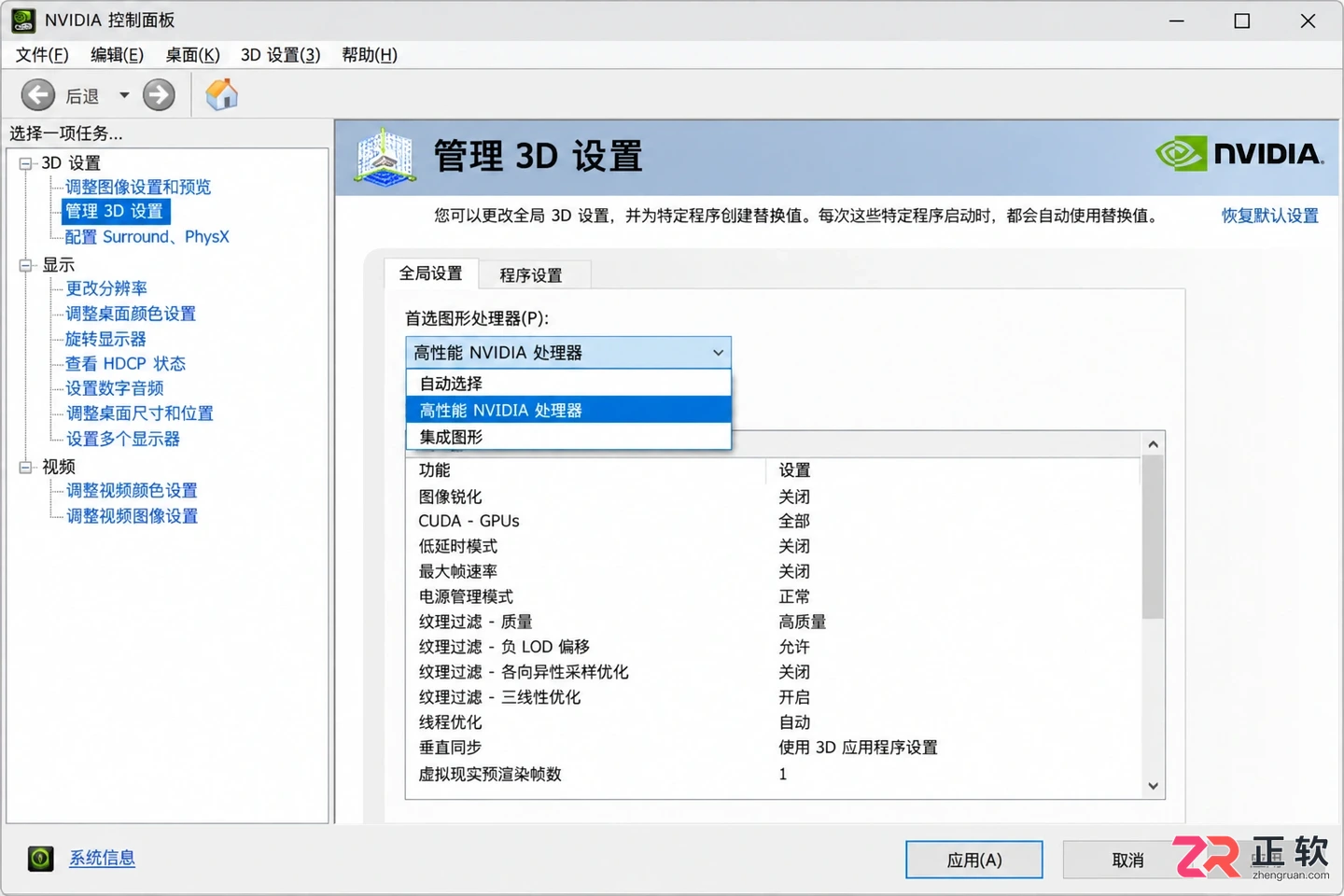Choose 集成图形 from the dropdown list
The image size is (1344, 896).
[x=568, y=437]
